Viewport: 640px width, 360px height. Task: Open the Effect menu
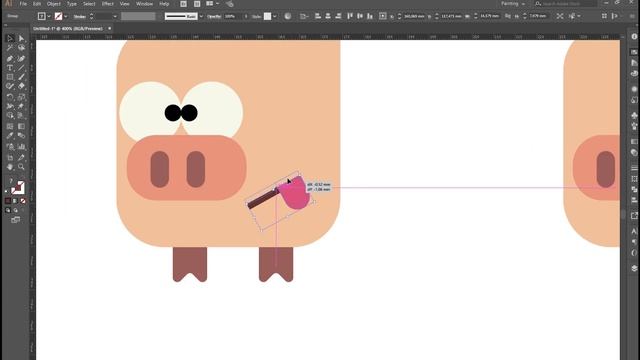107,4
